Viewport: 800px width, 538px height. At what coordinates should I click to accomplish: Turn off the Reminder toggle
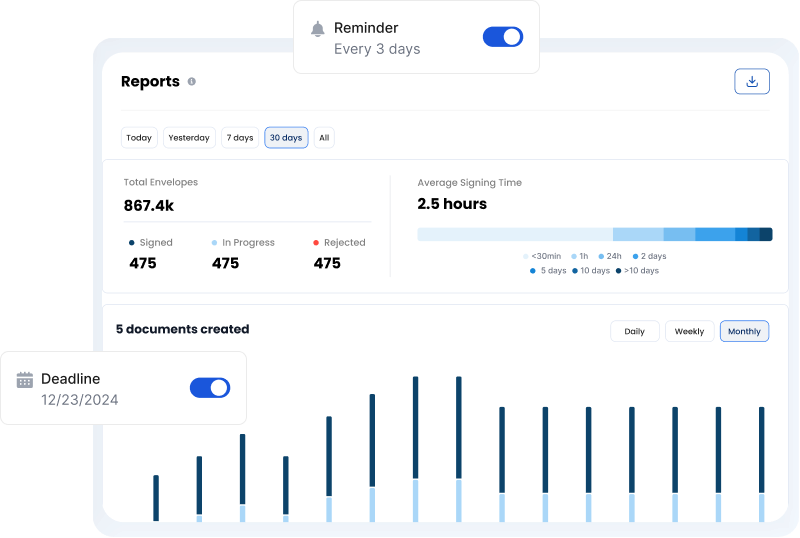pos(502,37)
